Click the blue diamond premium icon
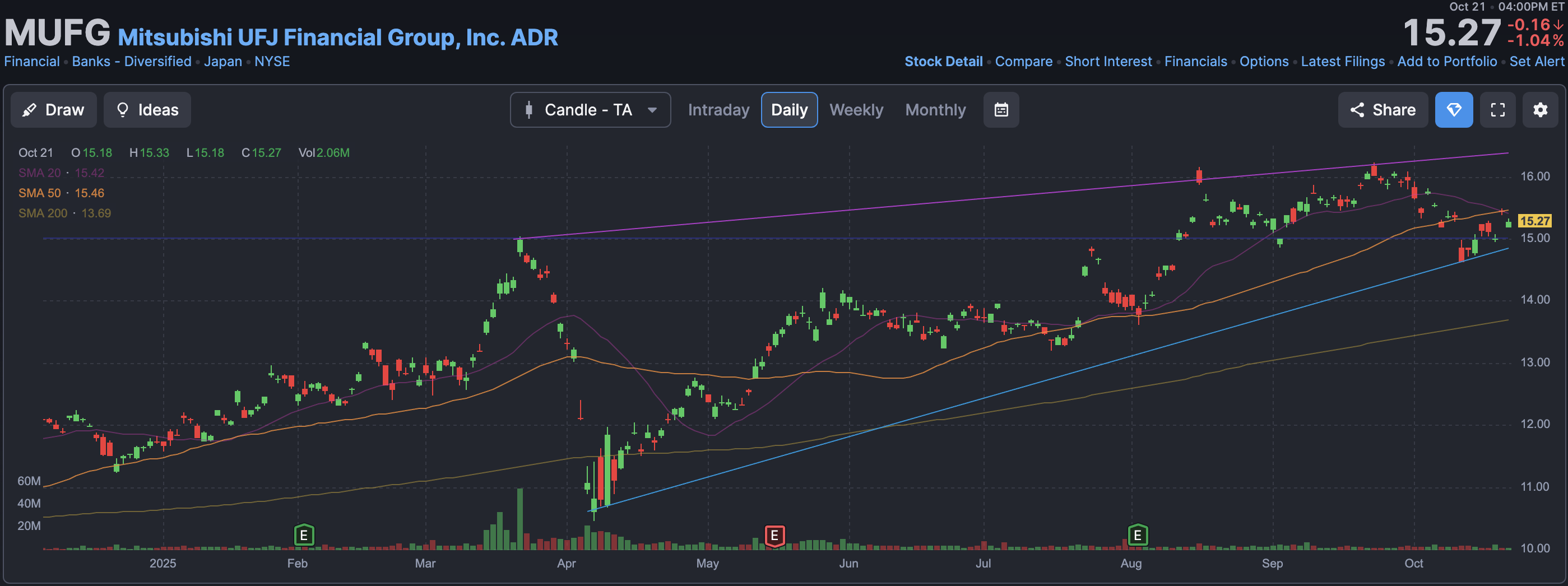 tap(1454, 110)
